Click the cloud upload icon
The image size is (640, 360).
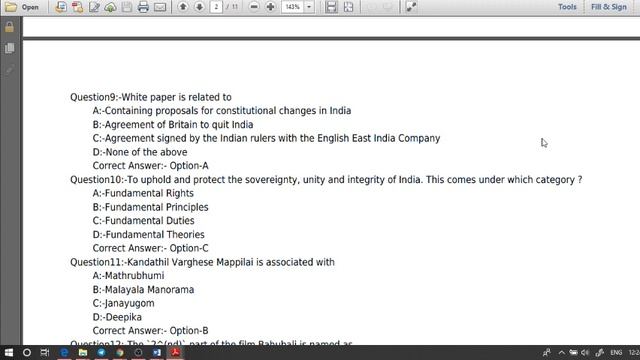[x=110, y=7]
